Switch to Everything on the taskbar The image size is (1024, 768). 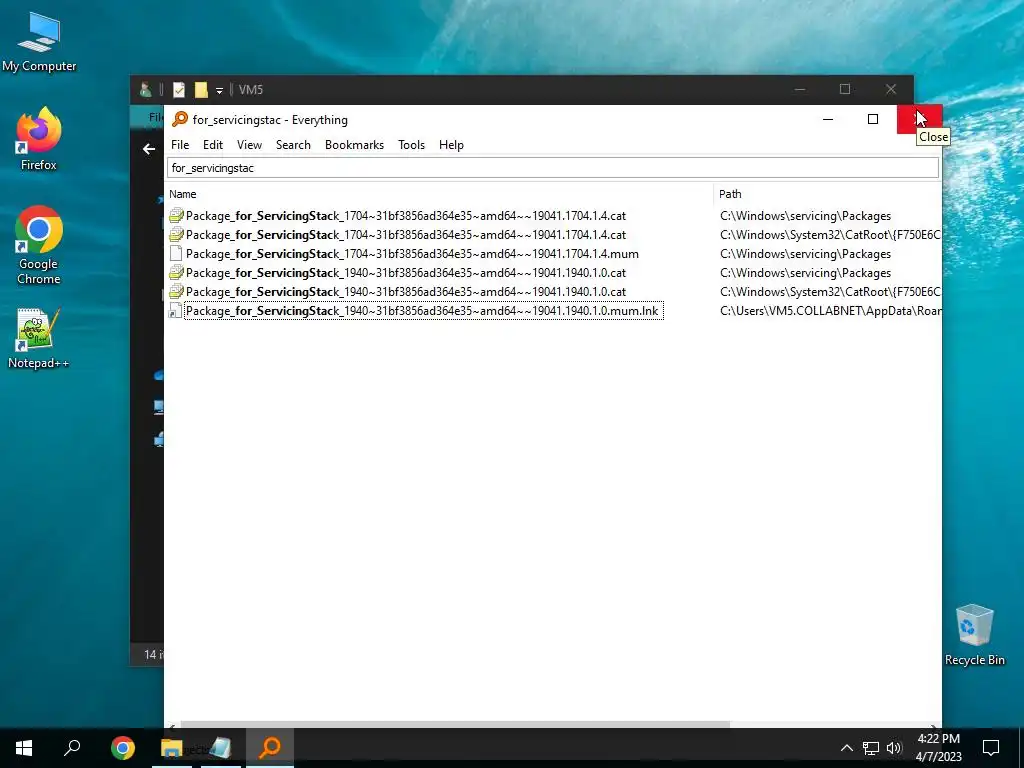[270, 748]
